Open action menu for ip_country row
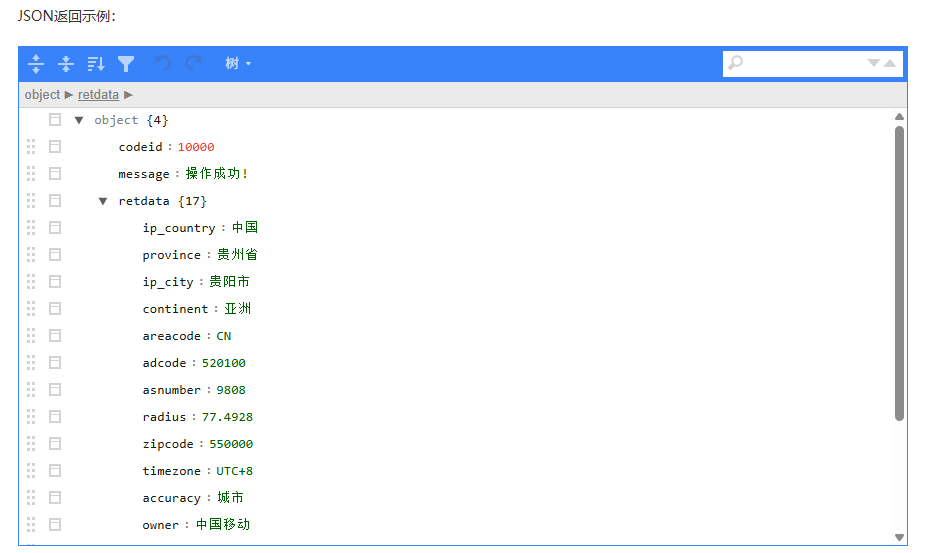This screenshot has width=927, height=553. click(55, 228)
